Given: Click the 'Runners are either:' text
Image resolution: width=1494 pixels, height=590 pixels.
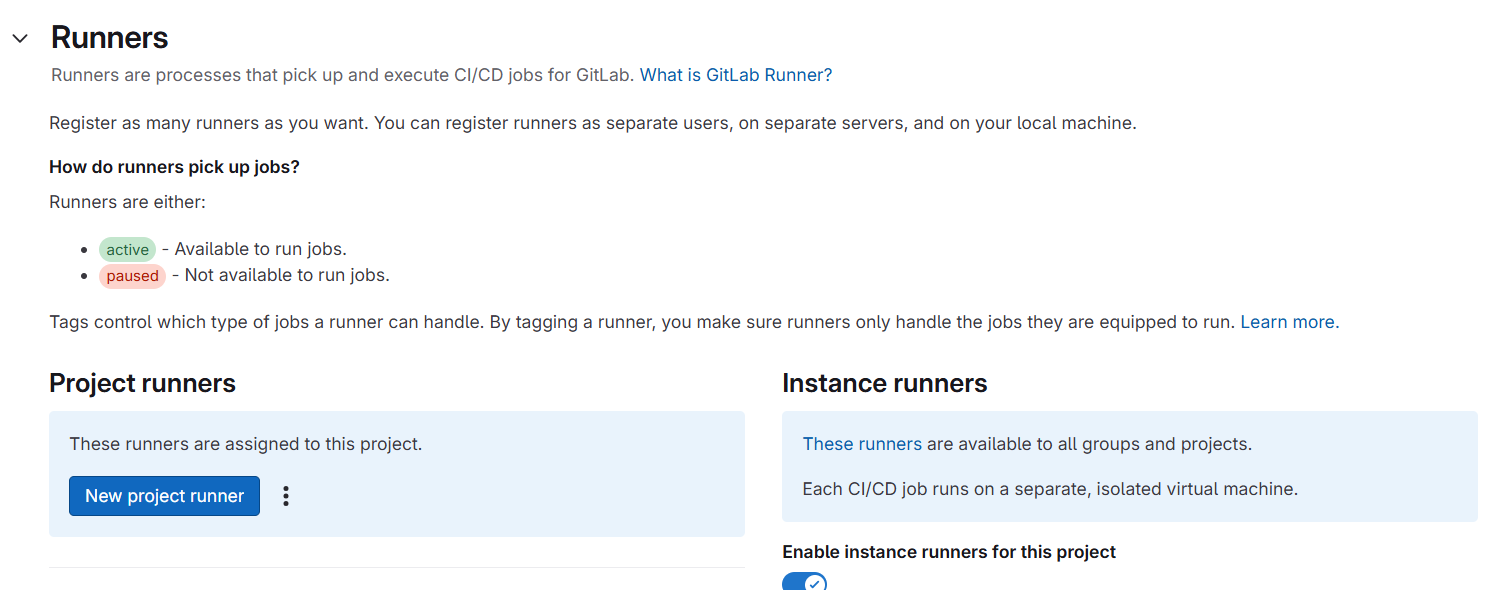Looking at the screenshot, I should 127,202.
